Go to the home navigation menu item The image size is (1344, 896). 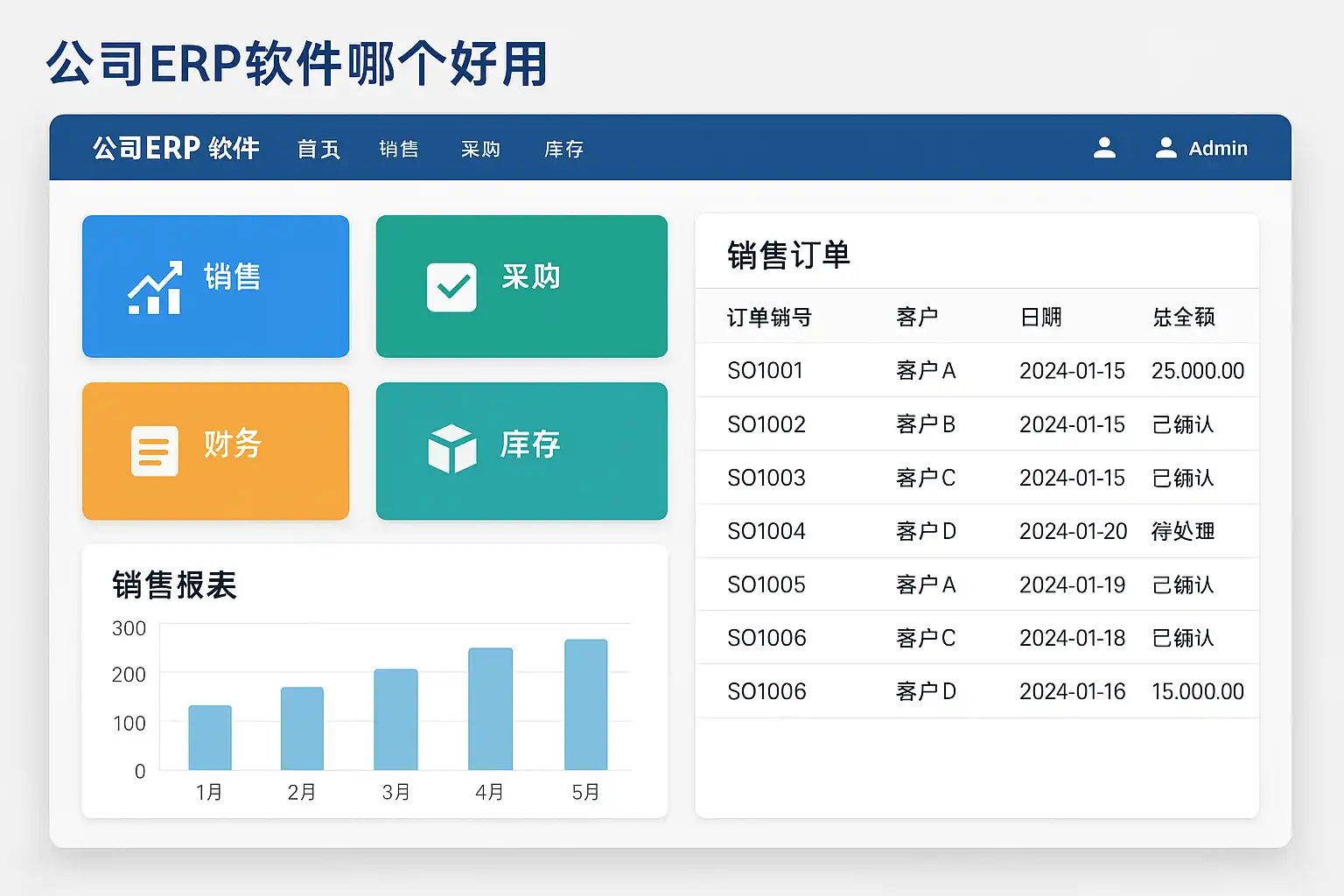click(x=318, y=150)
